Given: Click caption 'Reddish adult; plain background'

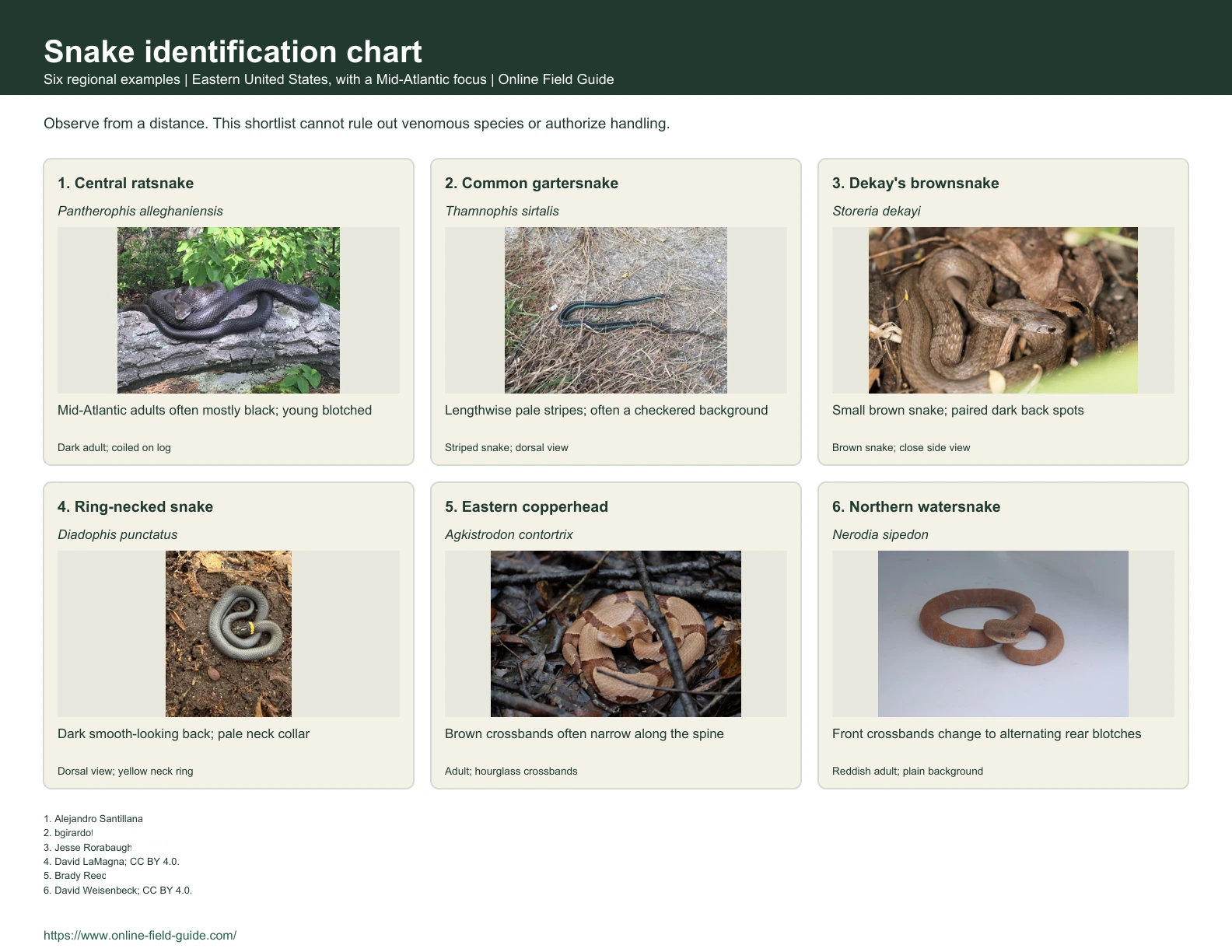Looking at the screenshot, I should point(908,771).
